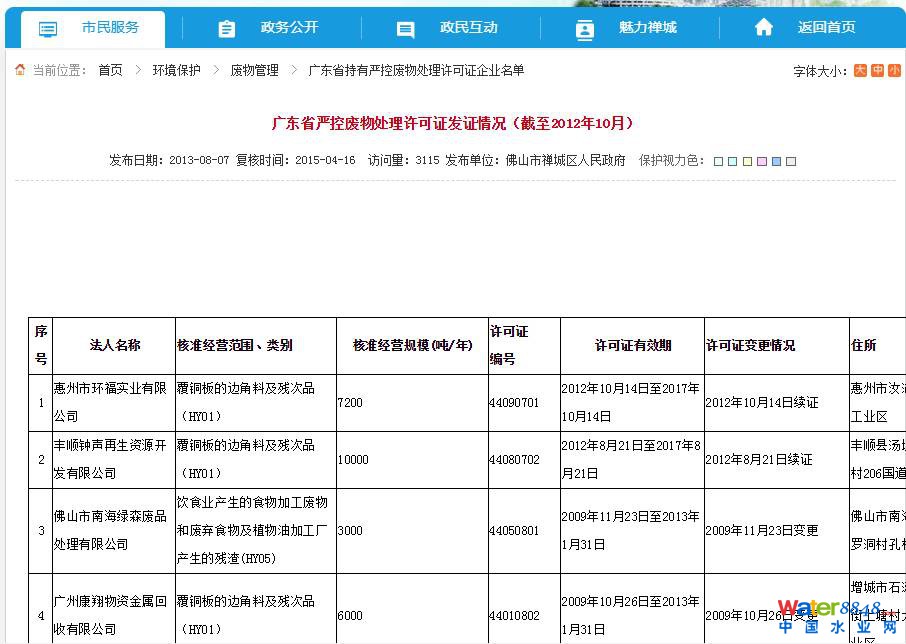Click the 法人名称 column header cell

point(113,346)
